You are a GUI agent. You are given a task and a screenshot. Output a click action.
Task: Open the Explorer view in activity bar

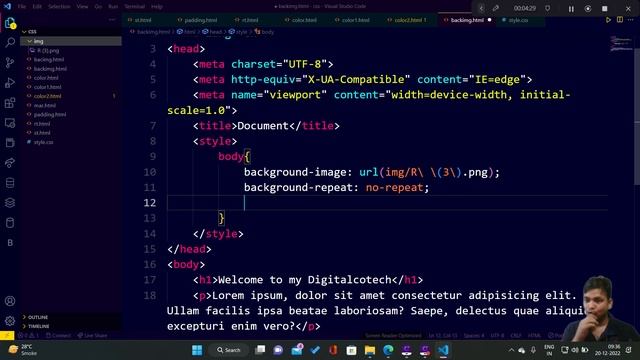[x=10, y=23]
